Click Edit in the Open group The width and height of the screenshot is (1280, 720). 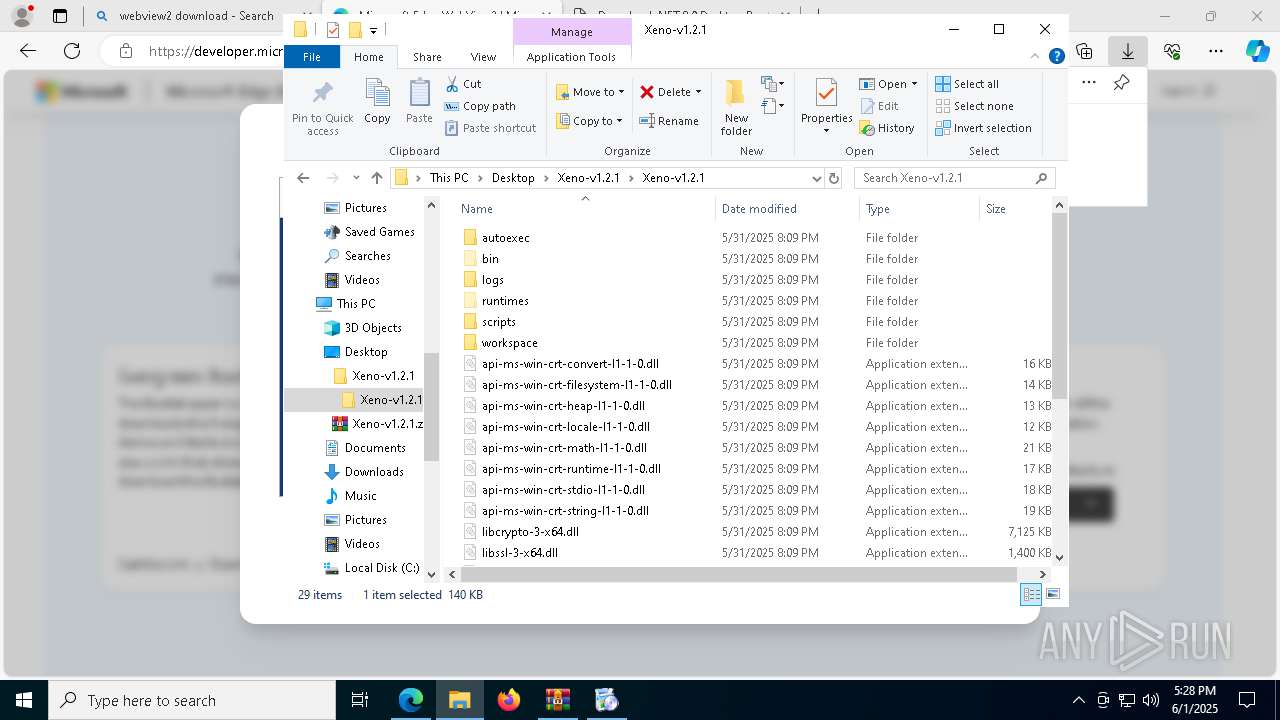coord(879,106)
